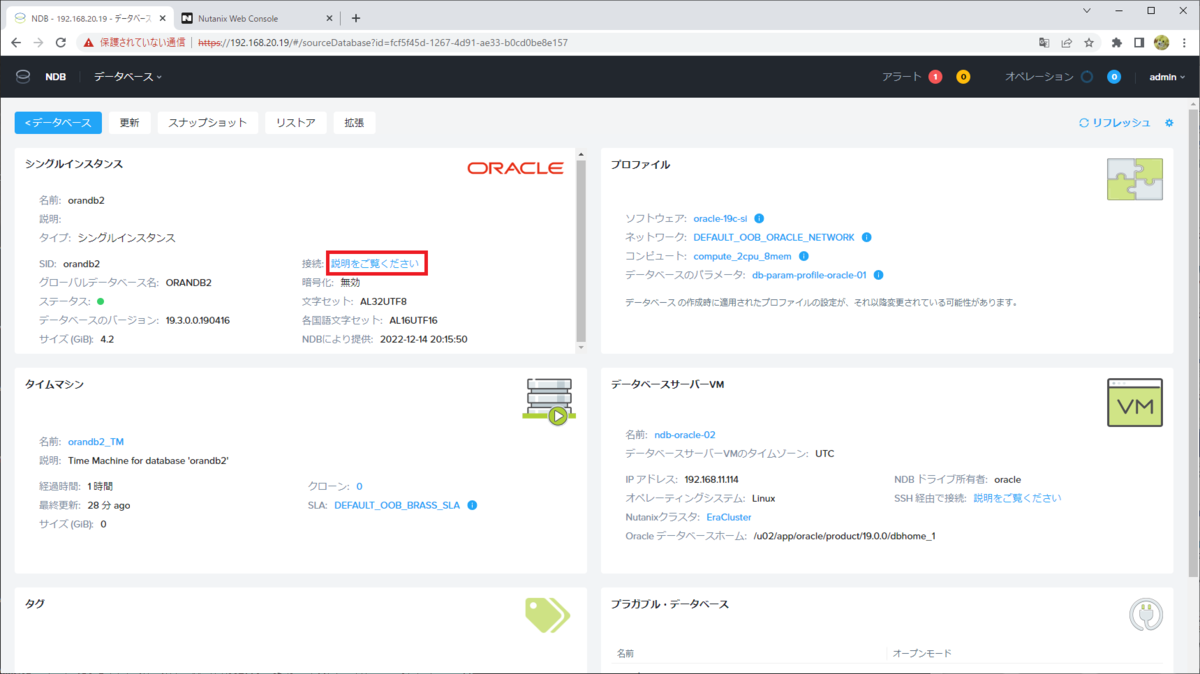The height and width of the screenshot is (674, 1200).
Task: Open the page settings gear icon
Action: click(x=1169, y=122)
